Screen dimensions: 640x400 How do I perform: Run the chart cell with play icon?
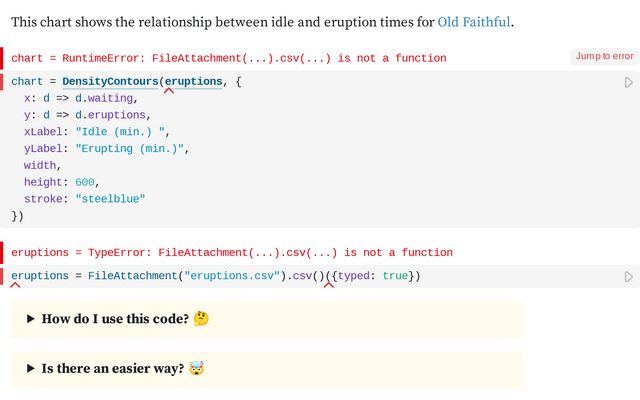tap(629, 82)
